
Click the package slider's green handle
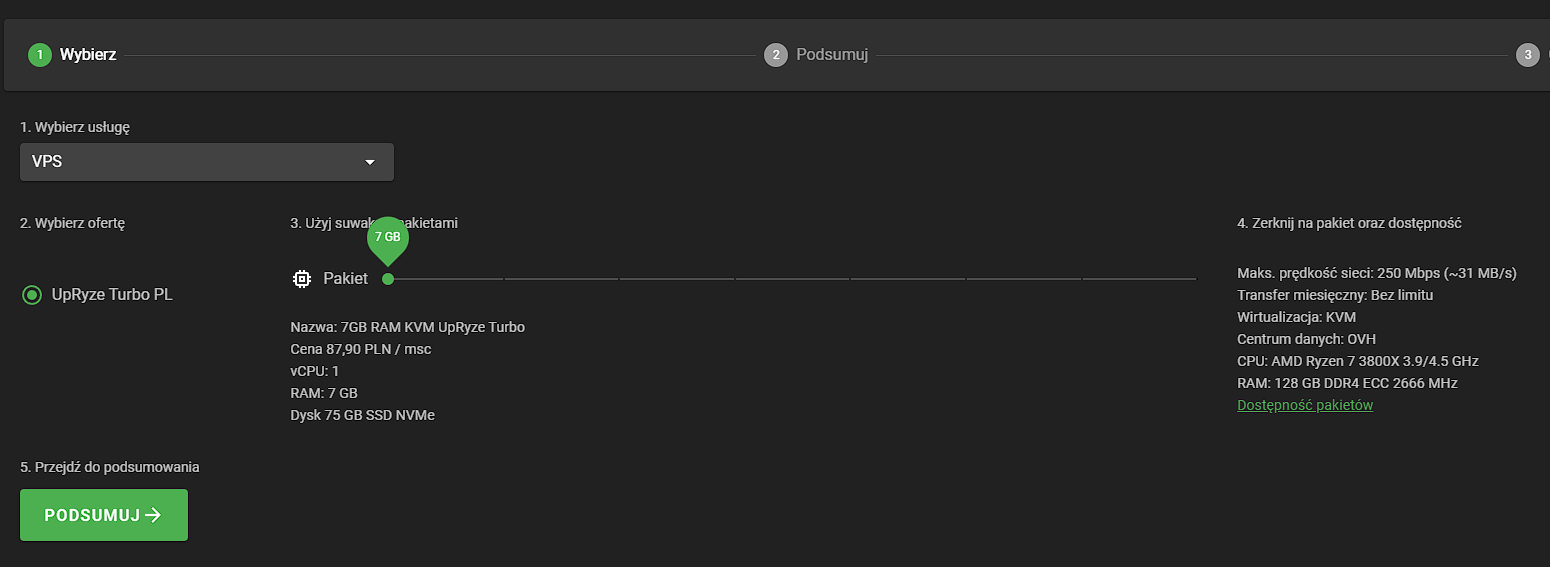click(388, 279)
